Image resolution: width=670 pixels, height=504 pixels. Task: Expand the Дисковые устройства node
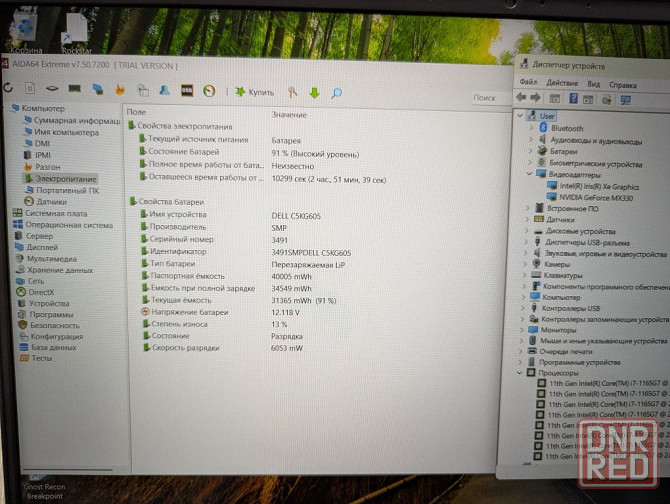[x=527, y=231]
